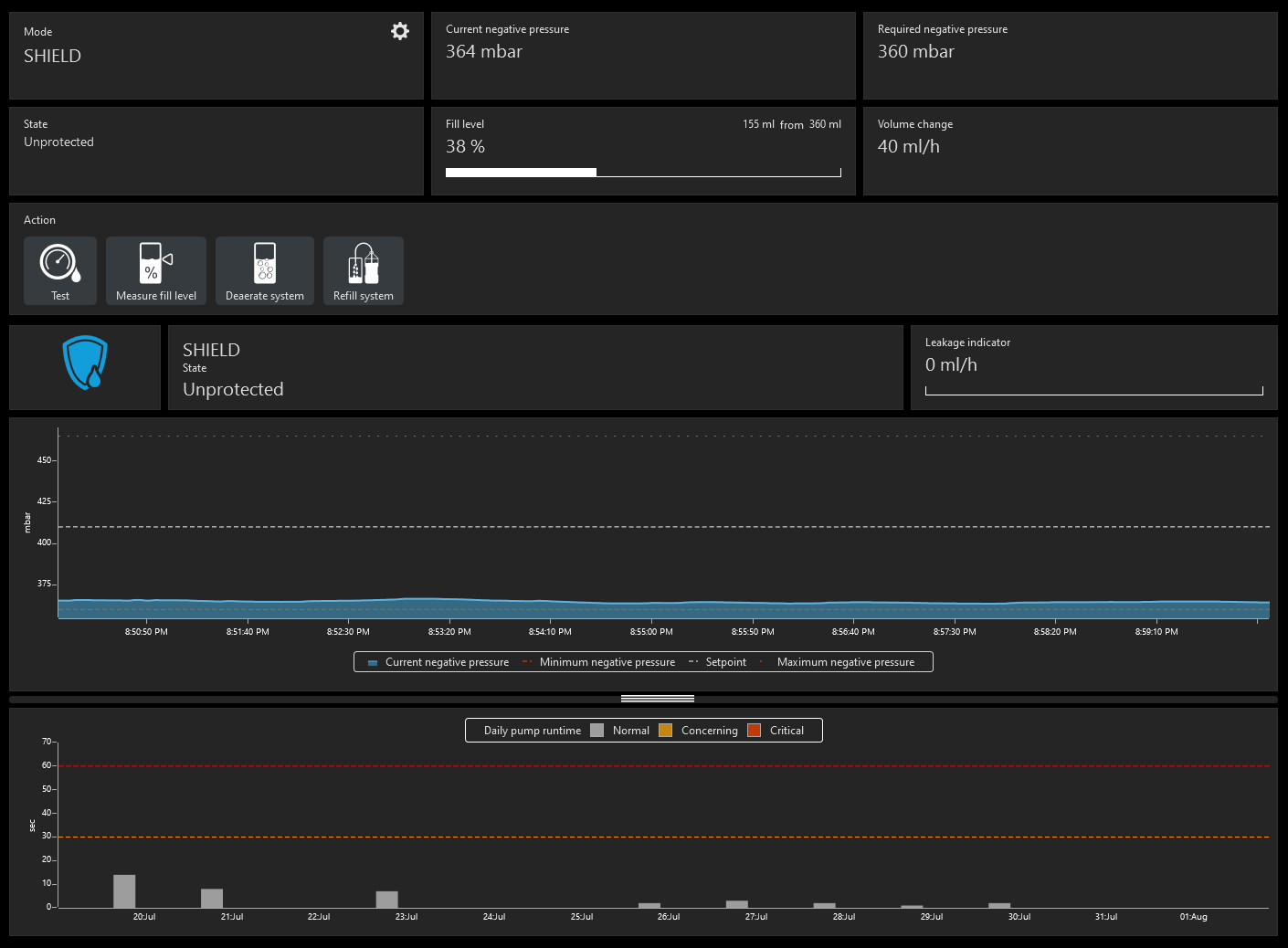
Task: Toggle Maximum negative pressure legend series
Action: tap(838, 662)
